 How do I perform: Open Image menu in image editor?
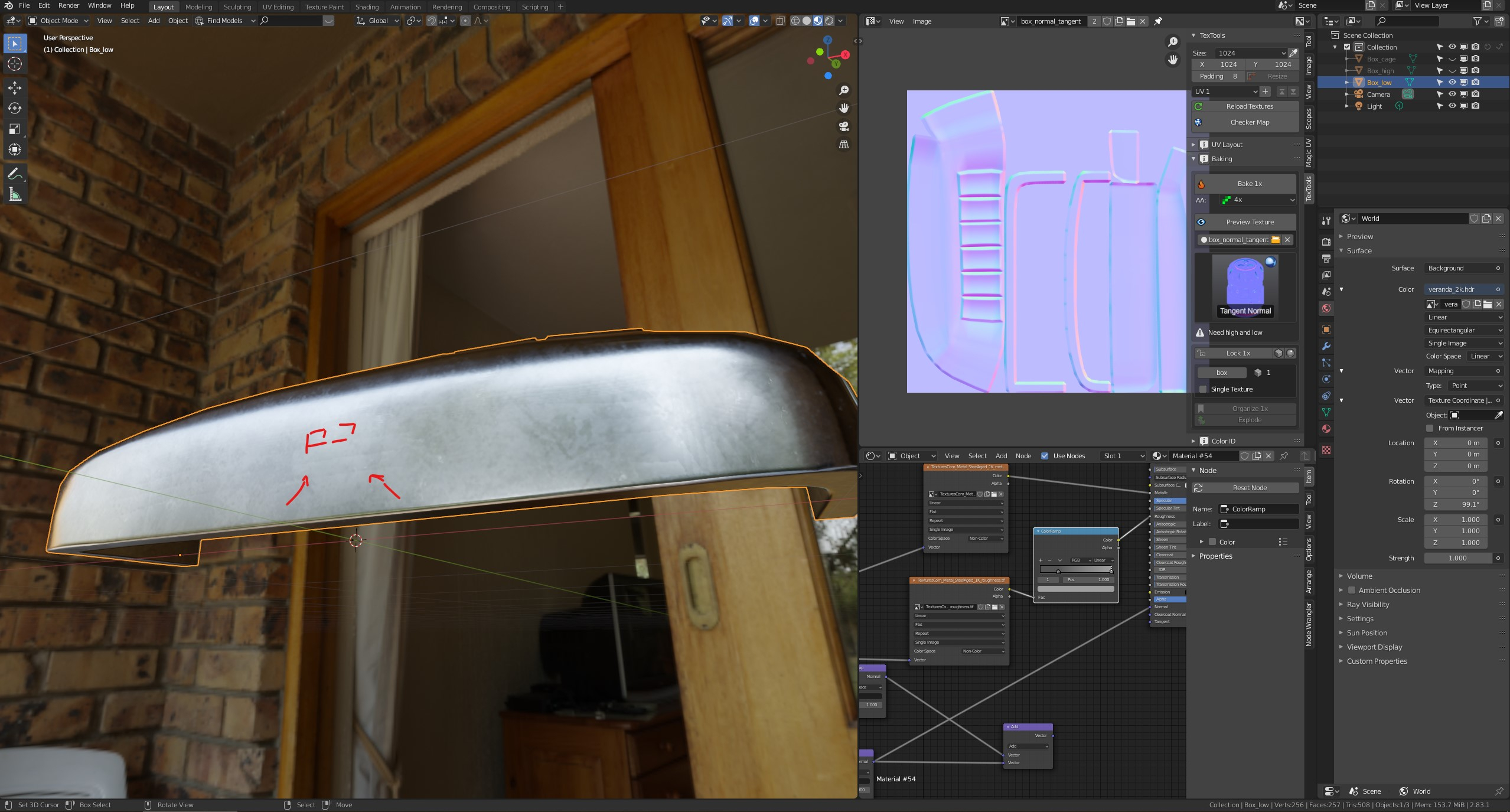922,21
